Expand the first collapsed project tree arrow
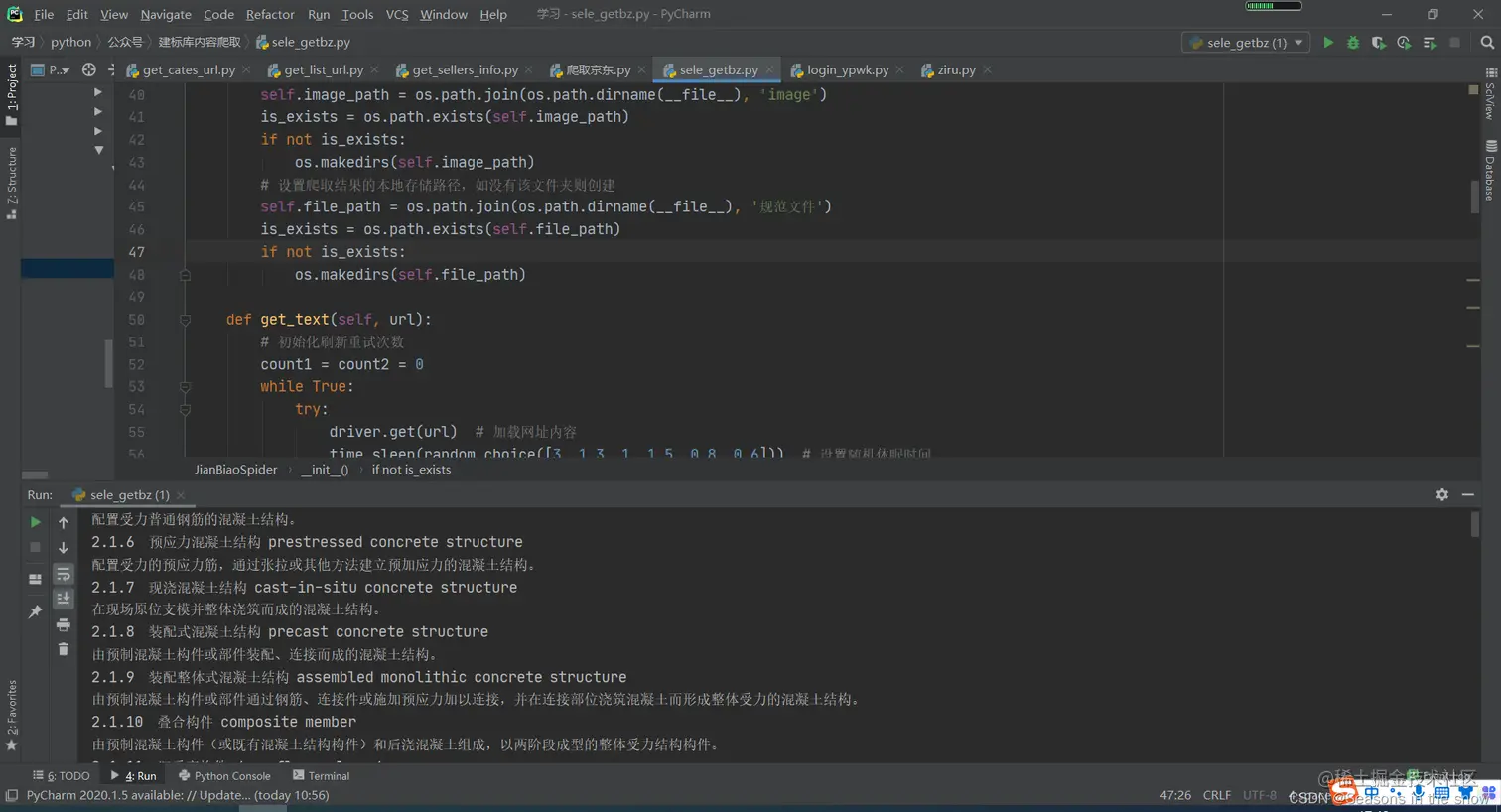1501x812 pixels. (97, 92)
